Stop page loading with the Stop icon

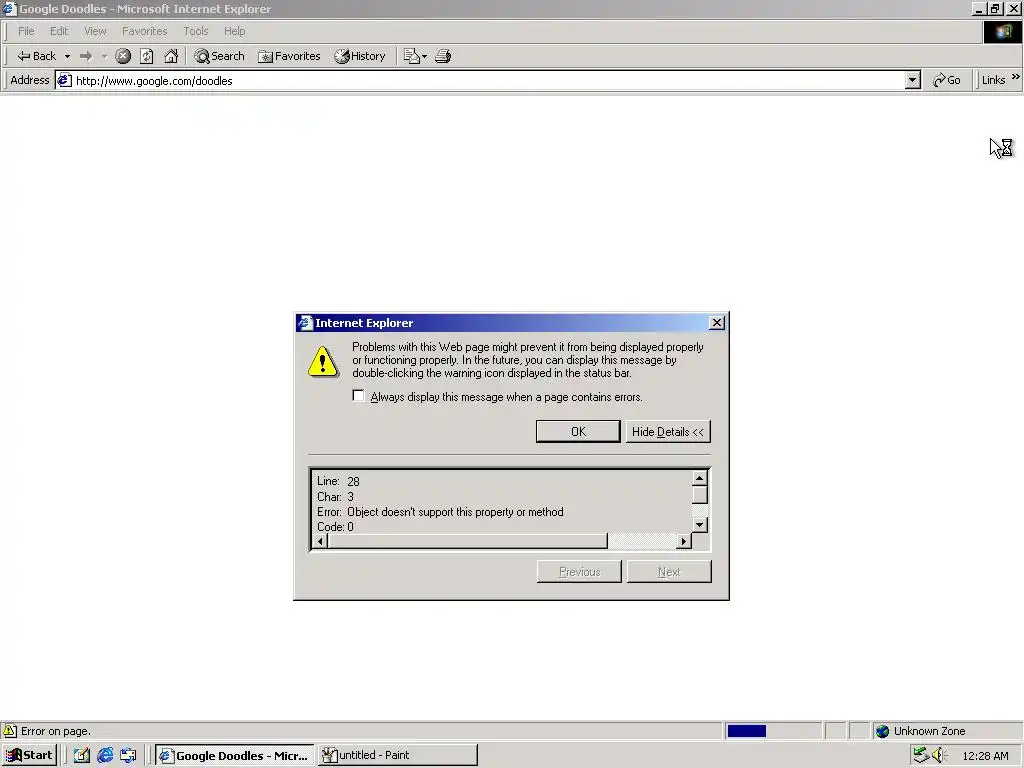(123, 56)
